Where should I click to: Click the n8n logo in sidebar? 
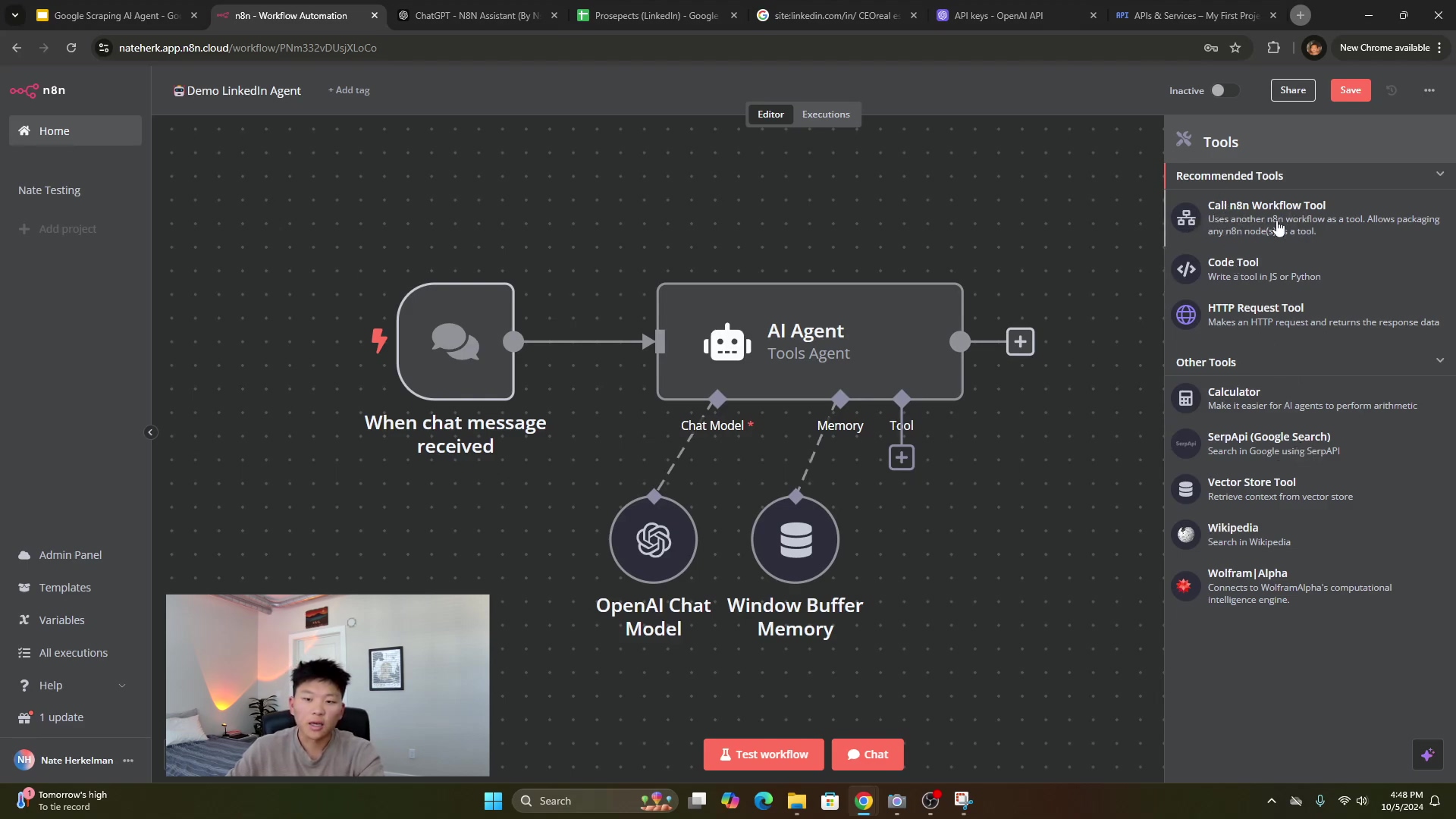point(38,90)
